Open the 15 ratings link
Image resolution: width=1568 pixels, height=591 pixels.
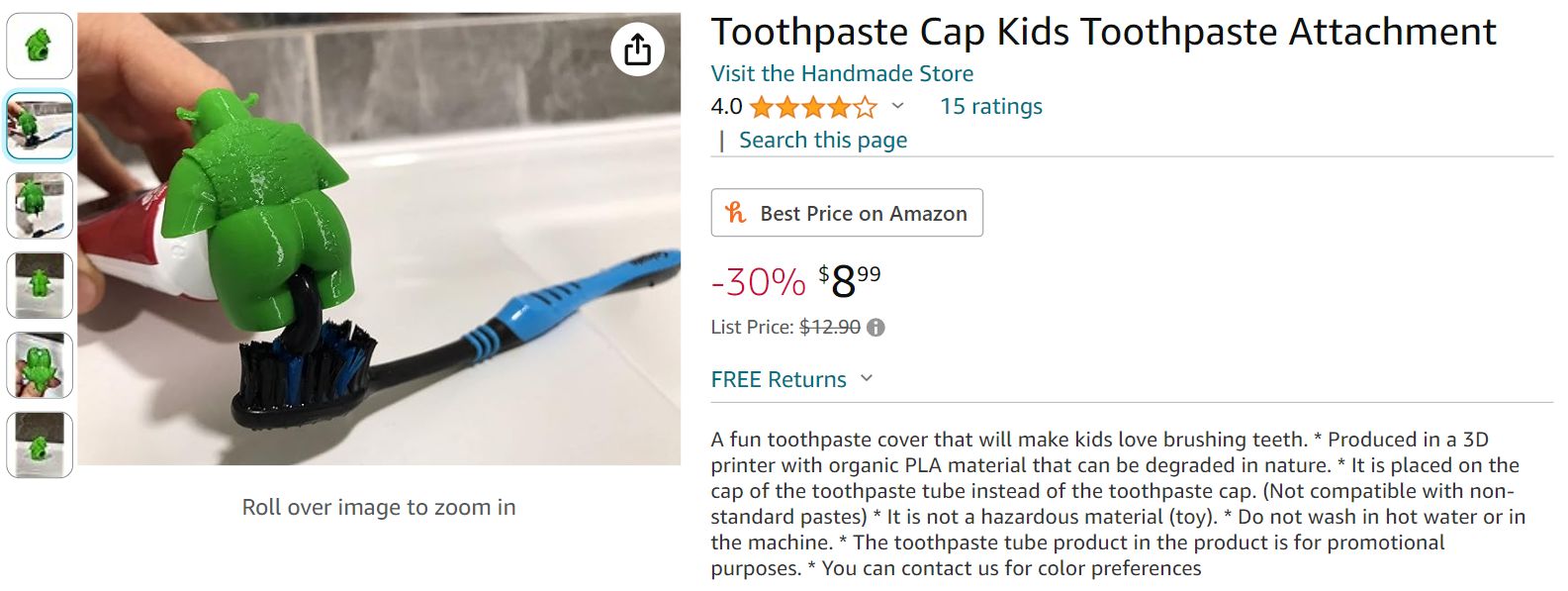[990, 107]
